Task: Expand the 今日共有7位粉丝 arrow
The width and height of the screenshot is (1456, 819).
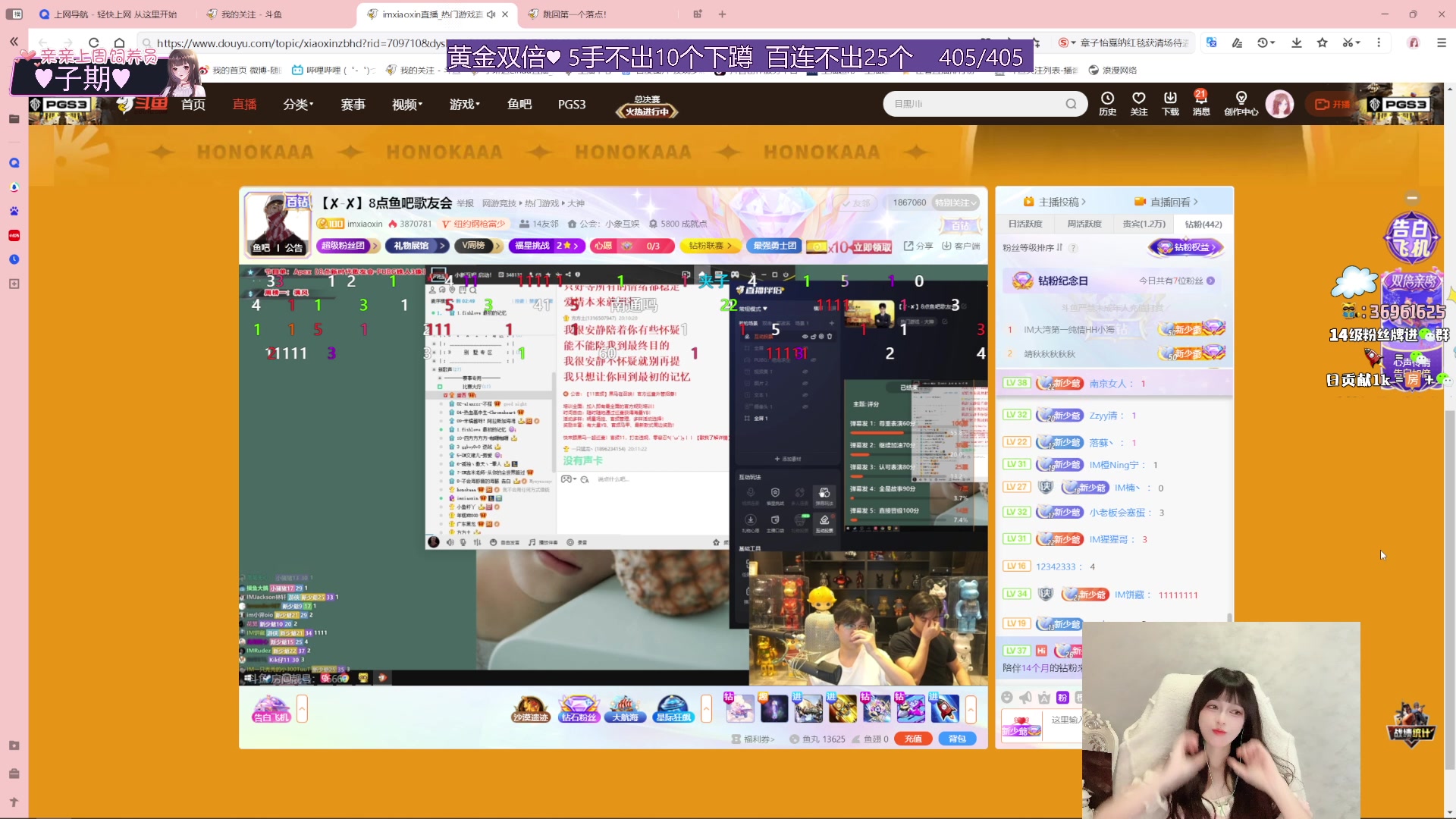Action: 1211,281
